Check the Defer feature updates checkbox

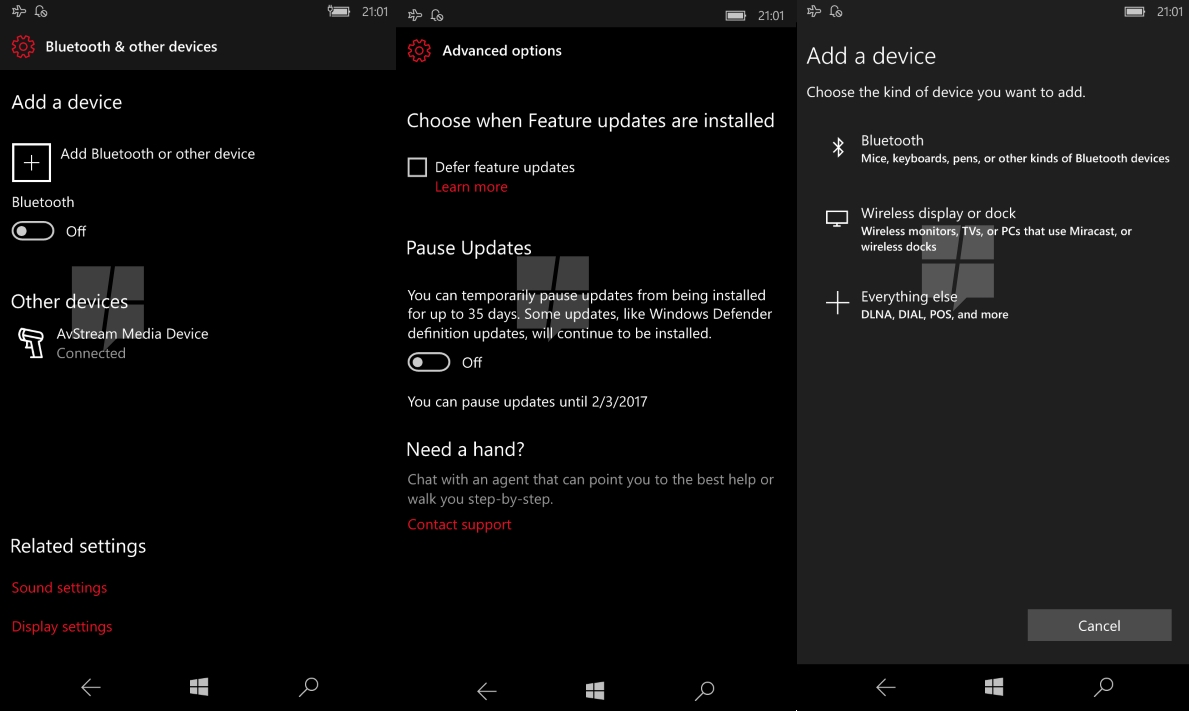(417, 167)
